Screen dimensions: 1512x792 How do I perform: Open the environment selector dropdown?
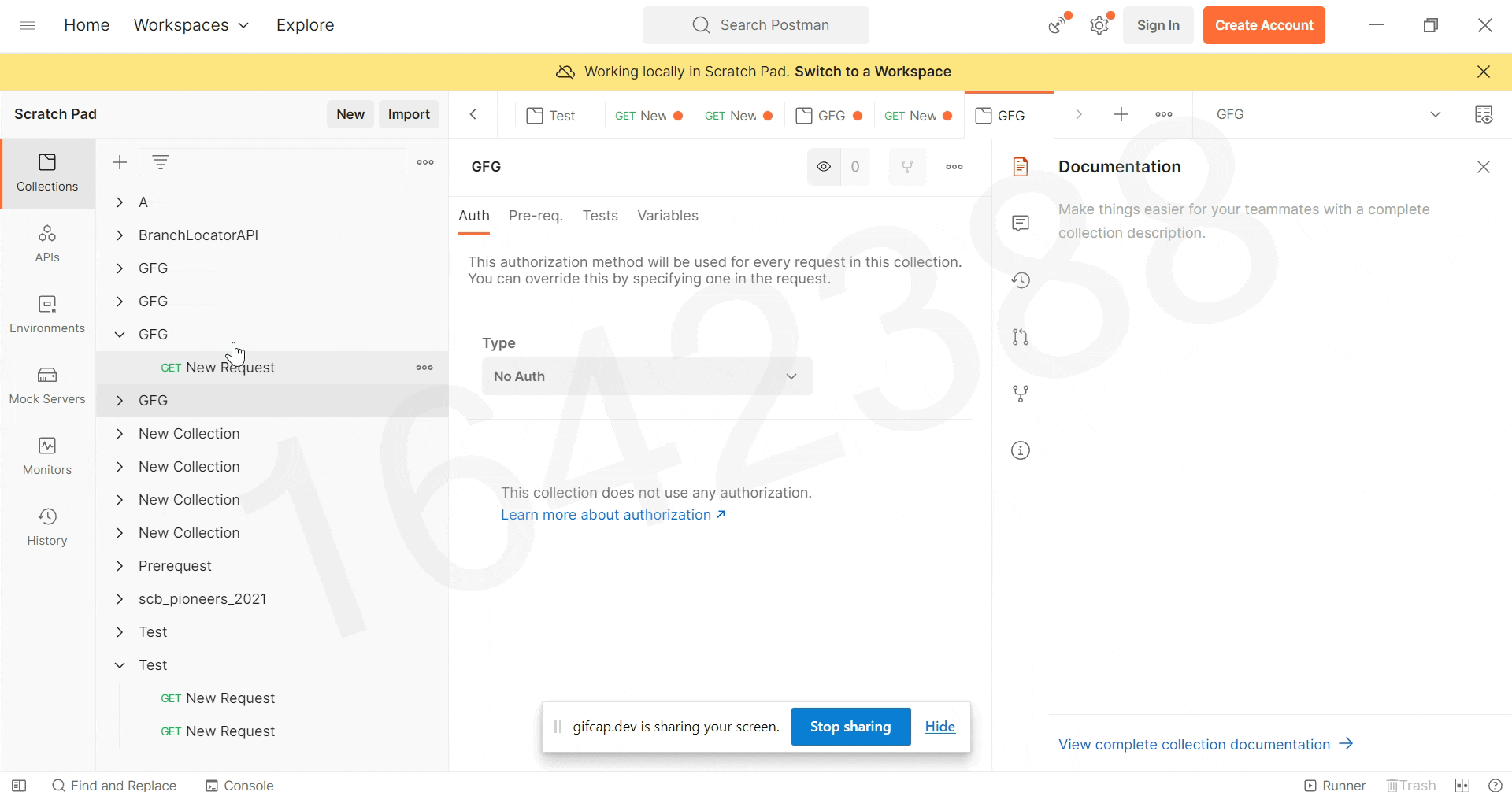pos(1328,114)
